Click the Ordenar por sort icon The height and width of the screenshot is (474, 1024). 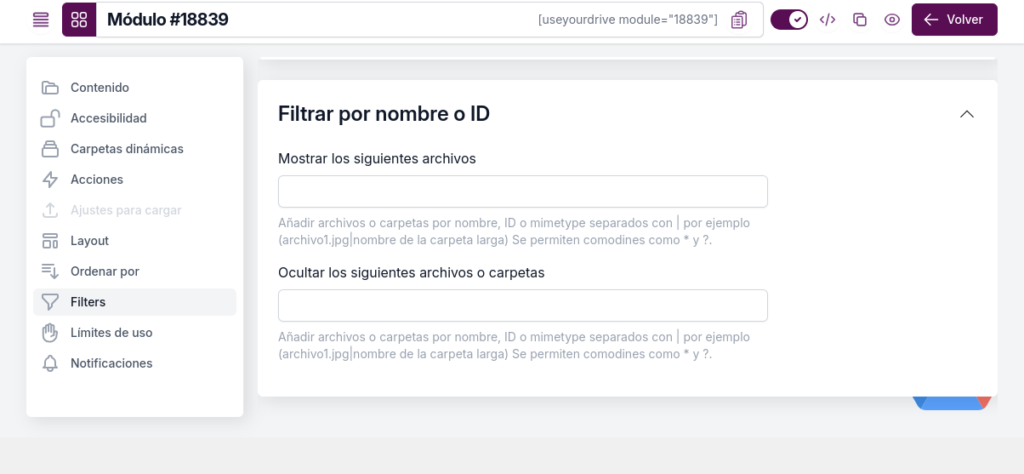click(x=50, y=272)
